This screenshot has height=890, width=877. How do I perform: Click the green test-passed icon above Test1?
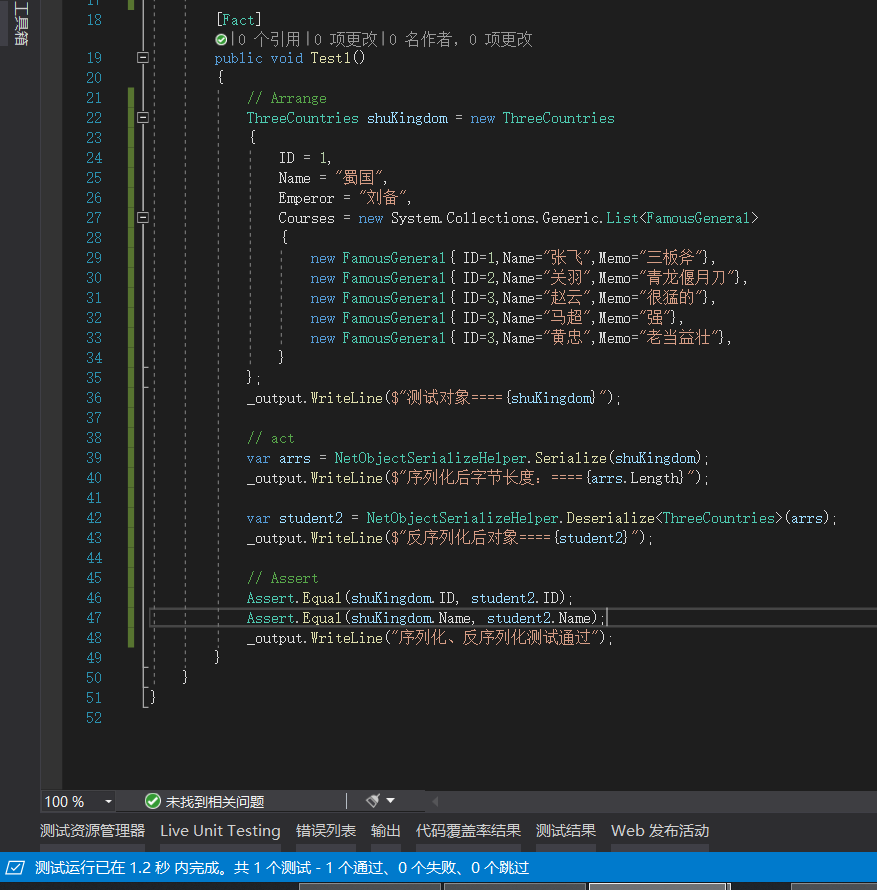click(x=221, y=39)
